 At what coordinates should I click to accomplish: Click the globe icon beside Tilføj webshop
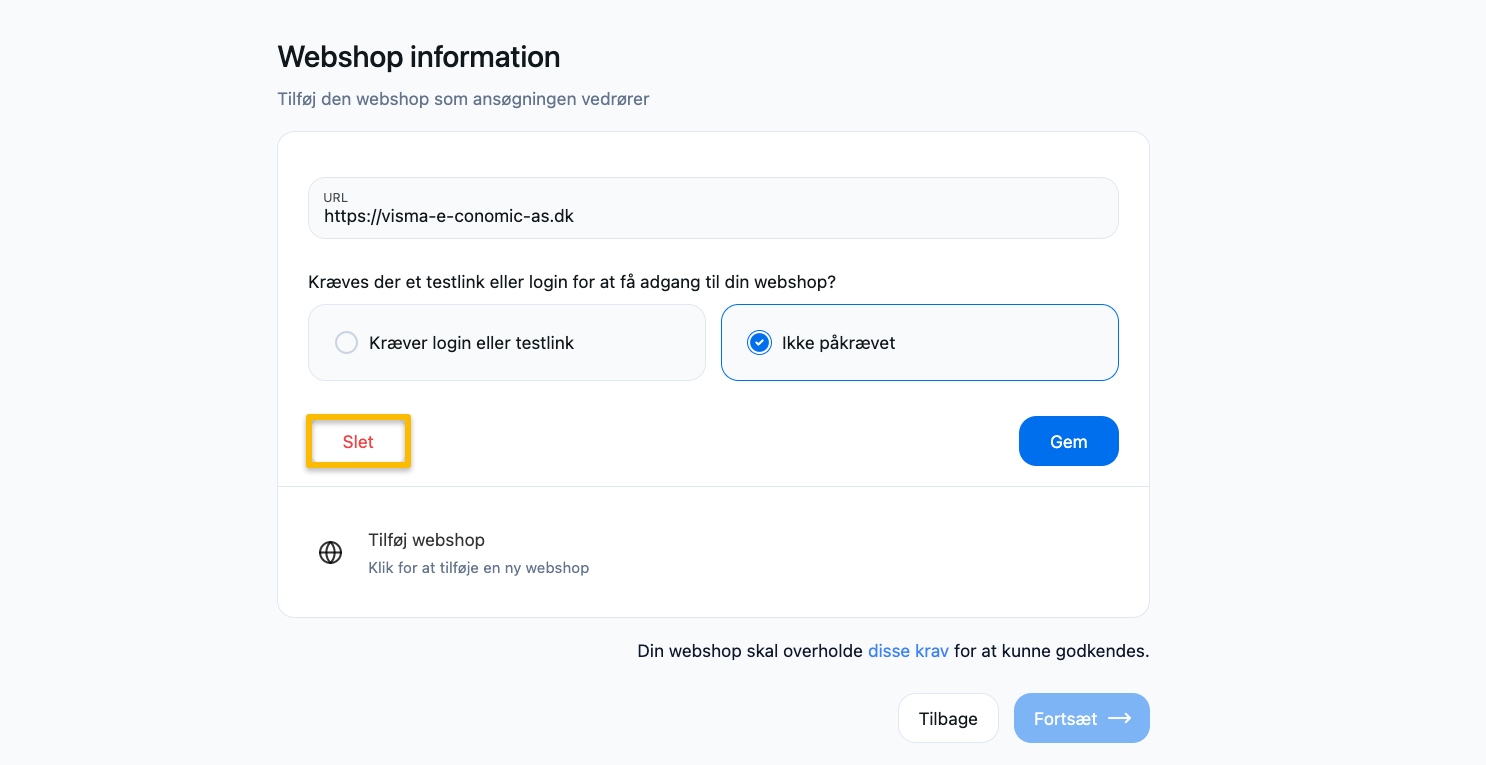click(x=330, y=551)
